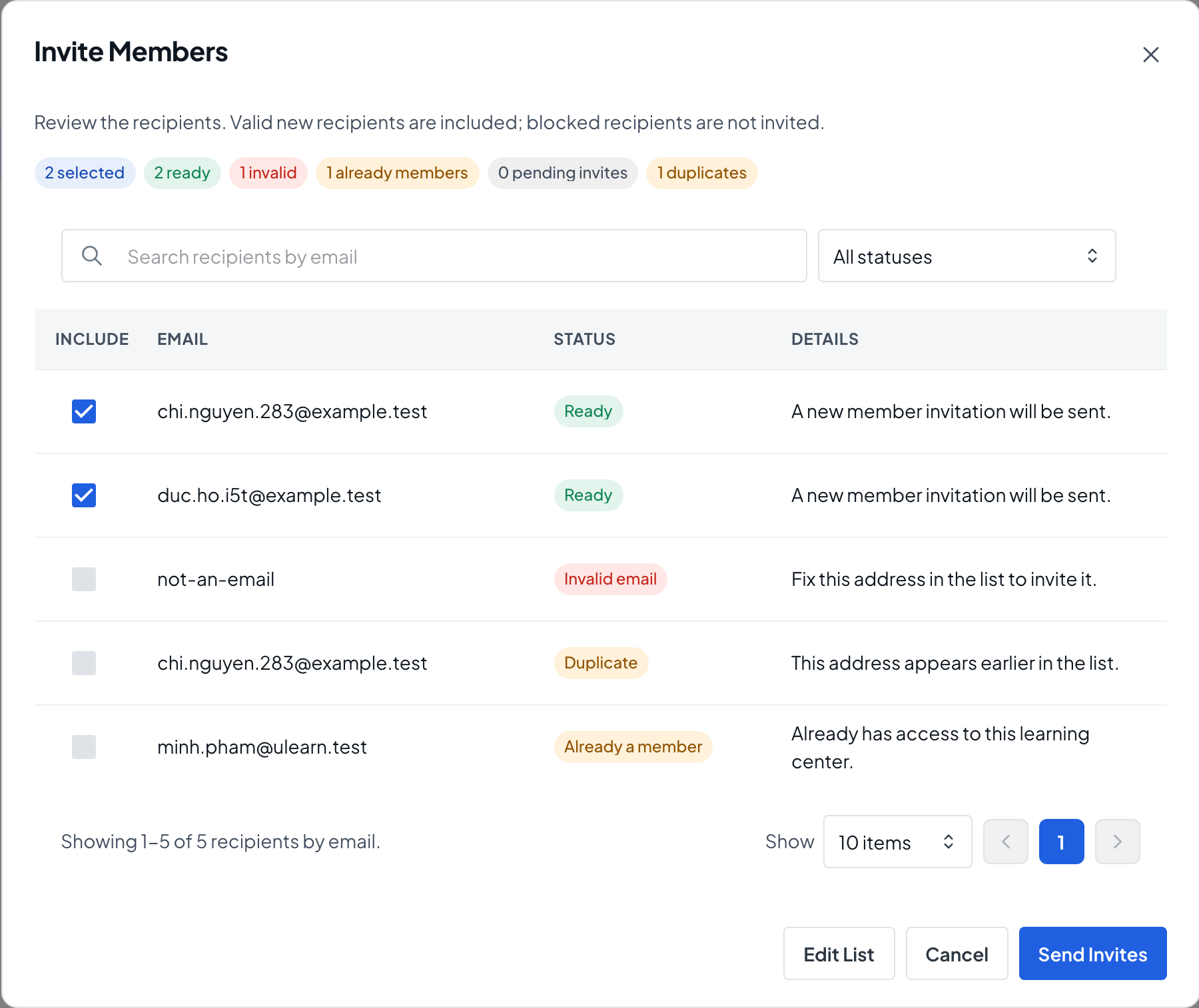Click the Duplicate status badge
This screenshot has height=1008, width=1199.
601,663
